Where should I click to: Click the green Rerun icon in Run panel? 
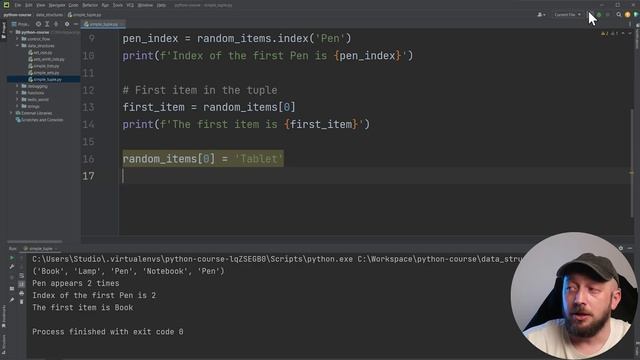[x=12, y=258]
